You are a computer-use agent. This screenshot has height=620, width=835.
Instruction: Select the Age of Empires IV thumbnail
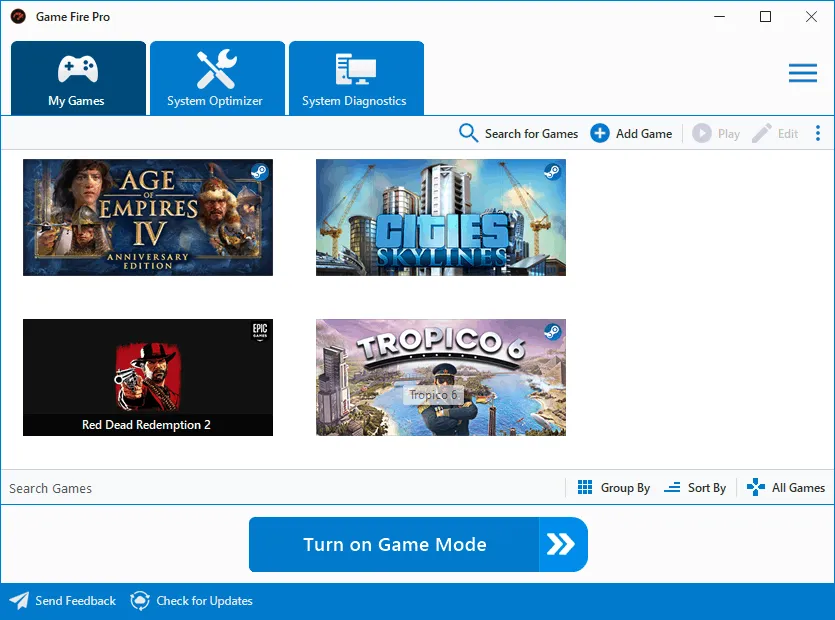(x=147, y=218)
